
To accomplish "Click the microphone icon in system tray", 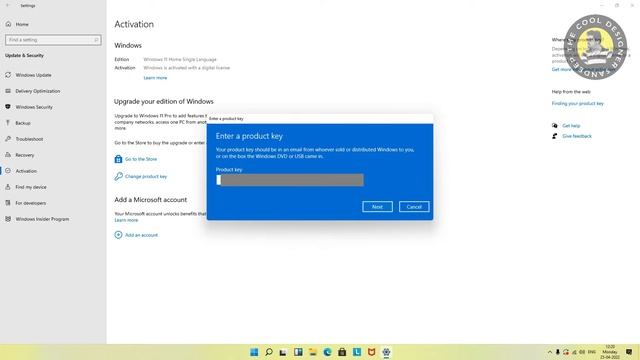I will pyautogui.click(x=558, y=352).
